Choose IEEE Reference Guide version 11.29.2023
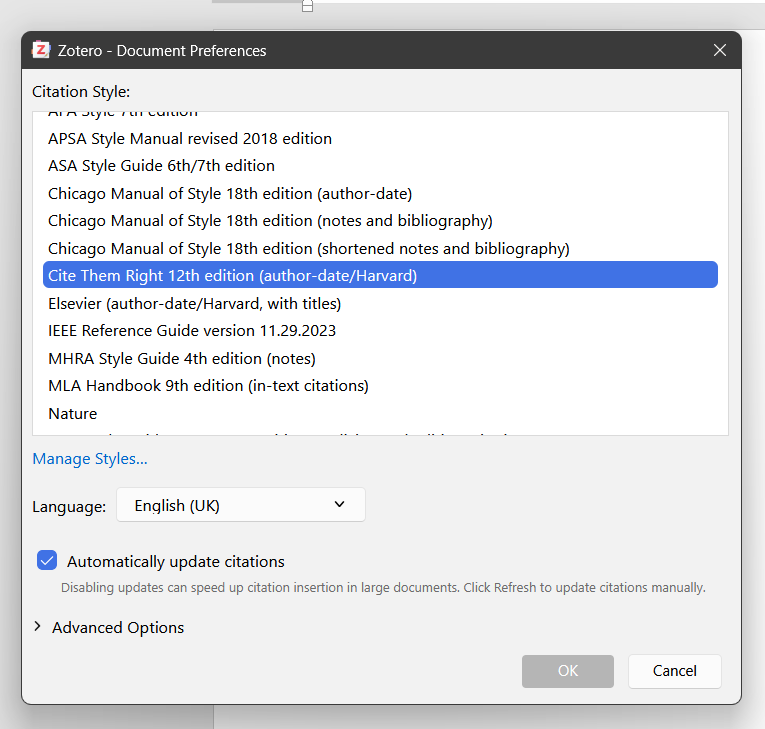Screen dimensions: 765x729 (x=380, y=331)
